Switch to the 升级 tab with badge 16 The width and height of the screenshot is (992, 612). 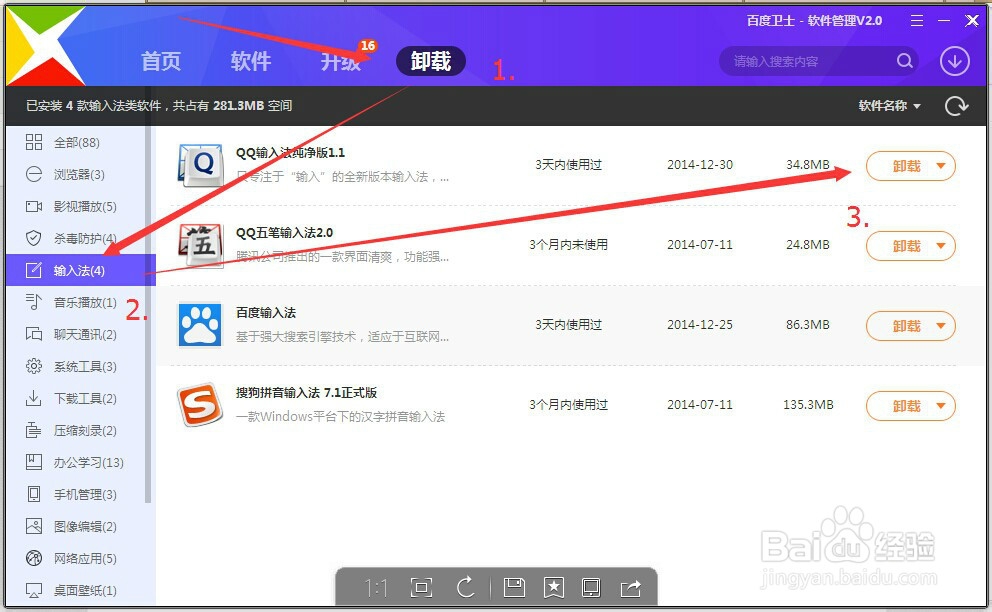pos(342,61)
